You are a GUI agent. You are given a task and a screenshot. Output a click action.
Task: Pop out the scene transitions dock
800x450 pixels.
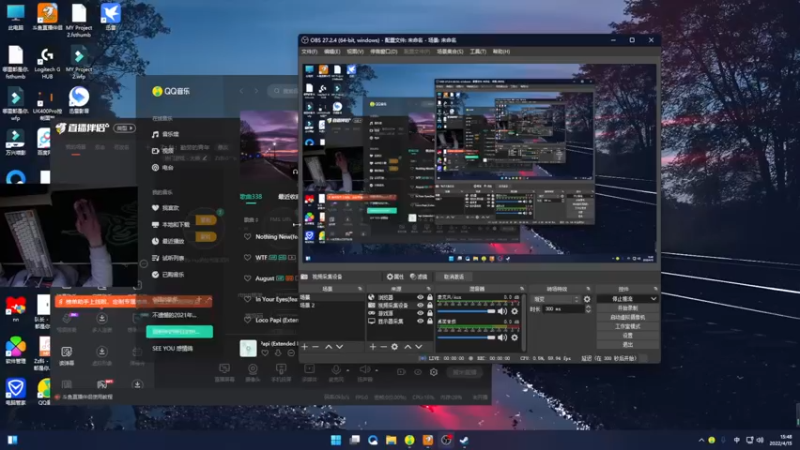click(x=588, y=289)
